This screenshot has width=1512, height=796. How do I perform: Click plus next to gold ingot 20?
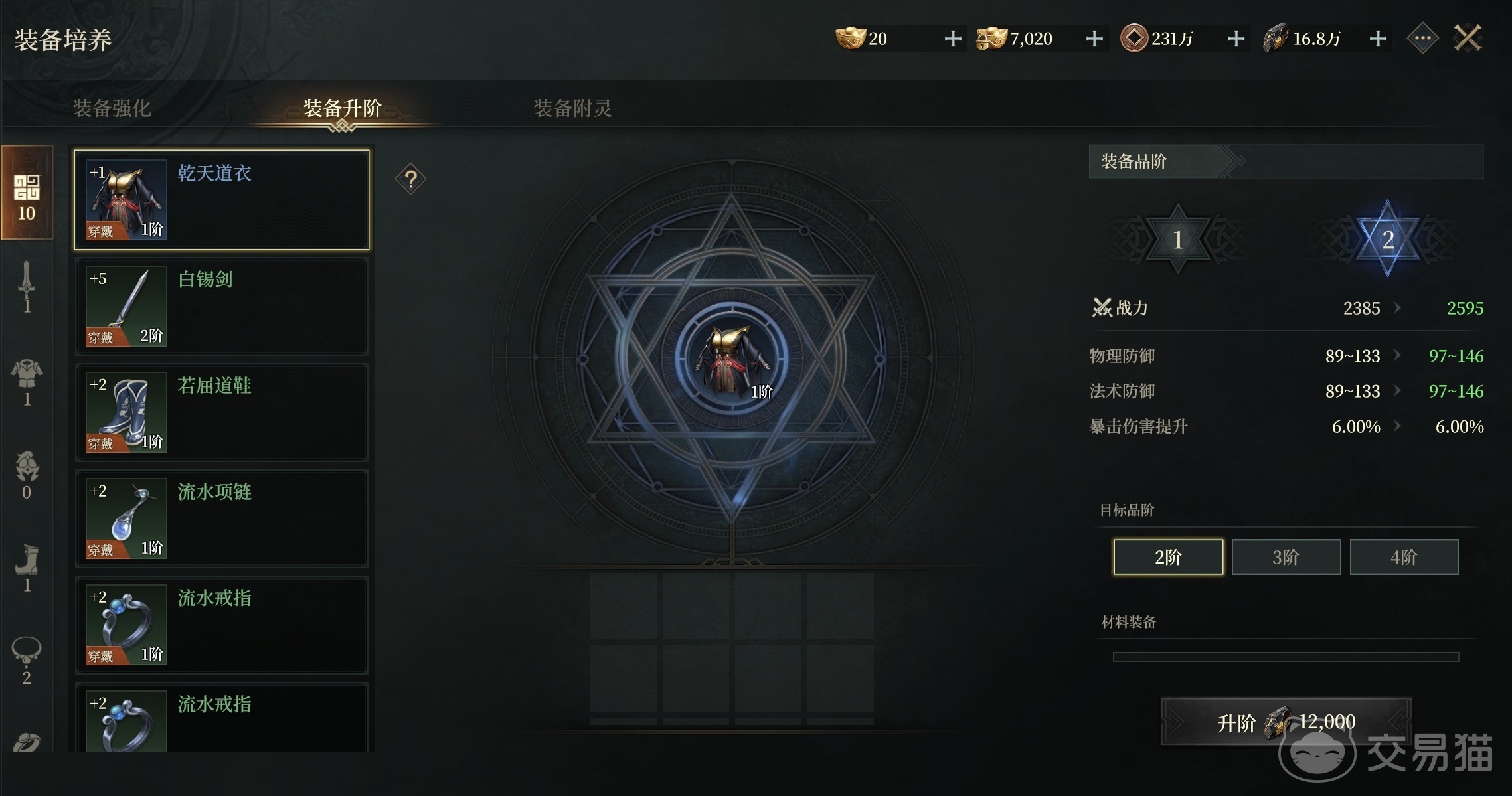point(953,39)
